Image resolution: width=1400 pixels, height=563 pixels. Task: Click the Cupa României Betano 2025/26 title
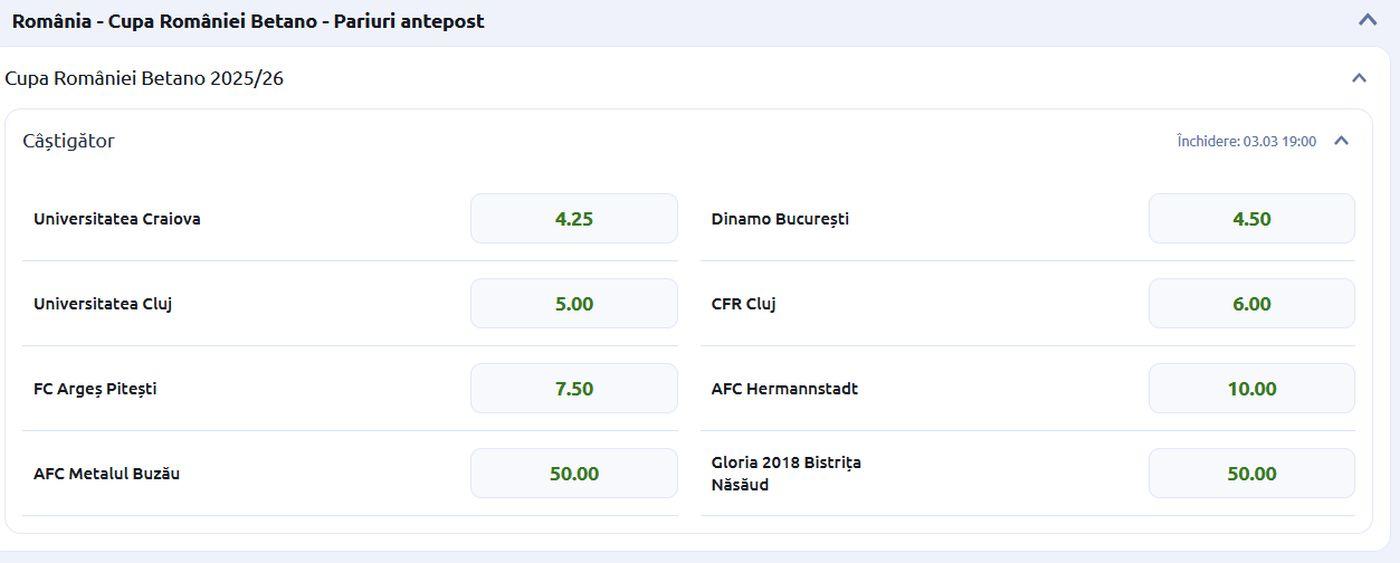click(144, 78)
